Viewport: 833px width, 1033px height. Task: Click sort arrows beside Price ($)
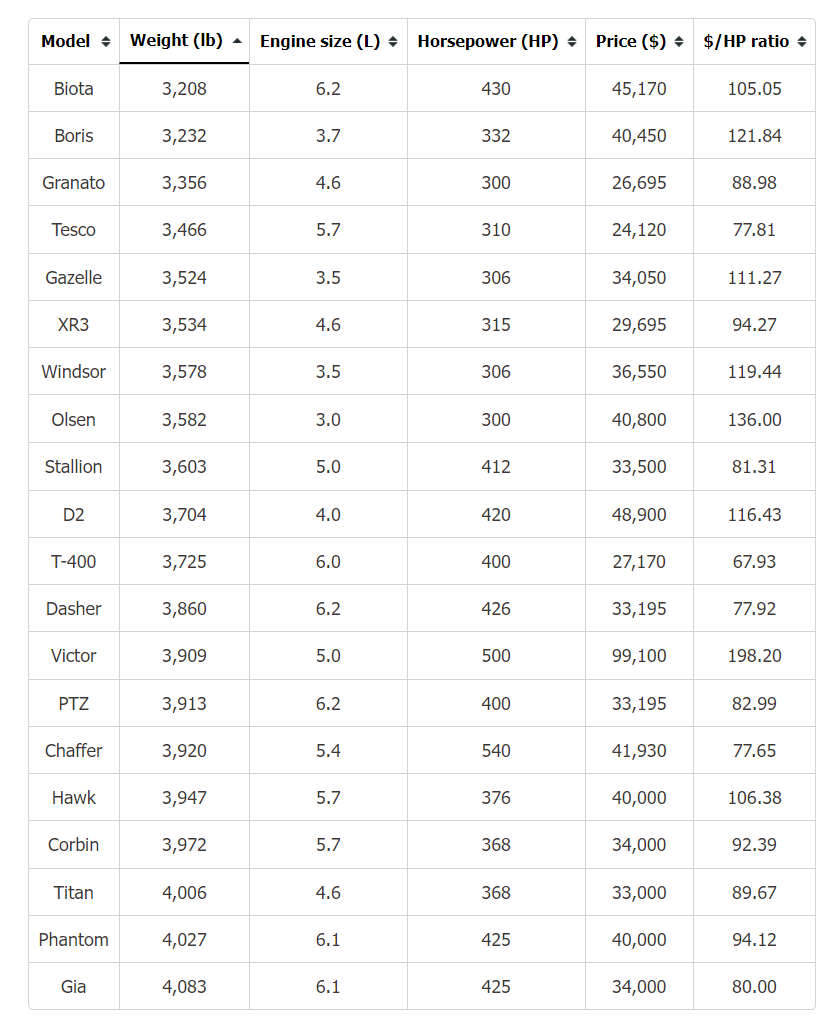pos(679,42)
